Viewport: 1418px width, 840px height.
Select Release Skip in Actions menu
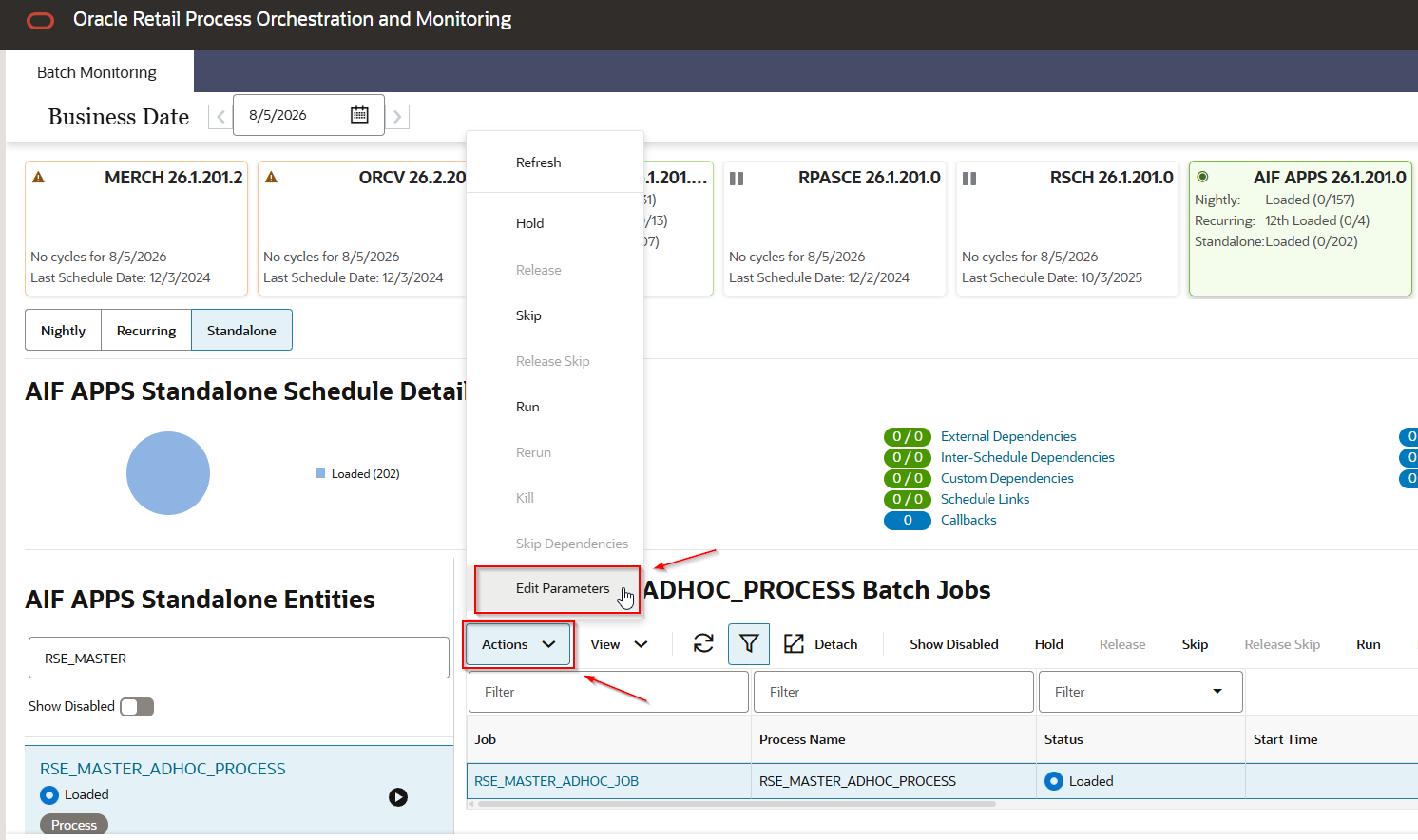552,361
